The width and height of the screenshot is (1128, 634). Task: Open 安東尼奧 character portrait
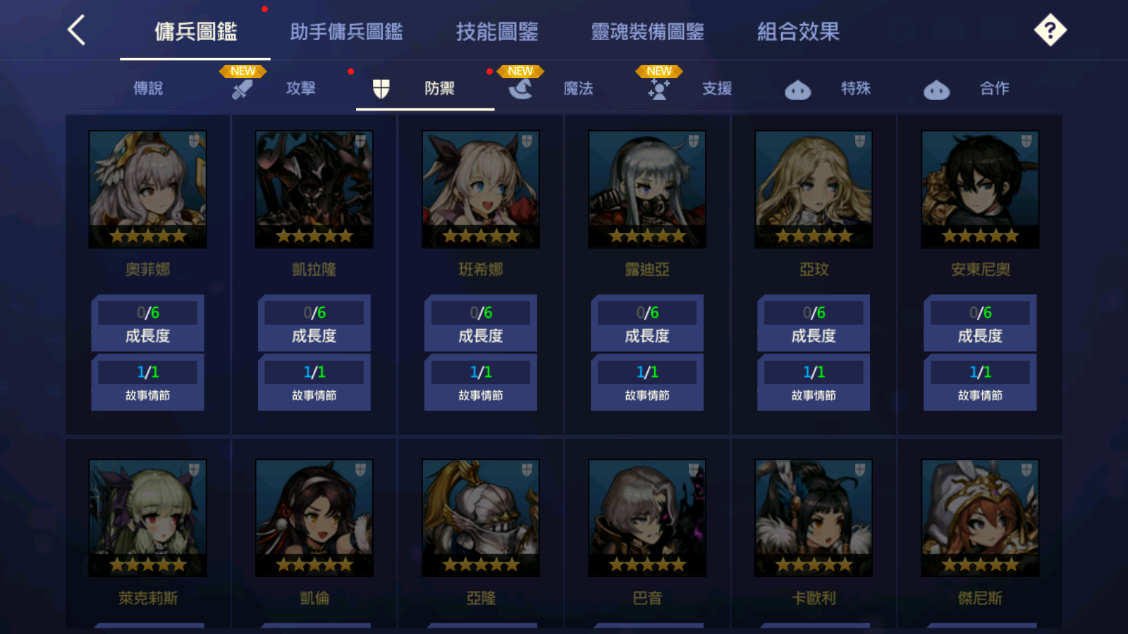(x=980, y=189)
